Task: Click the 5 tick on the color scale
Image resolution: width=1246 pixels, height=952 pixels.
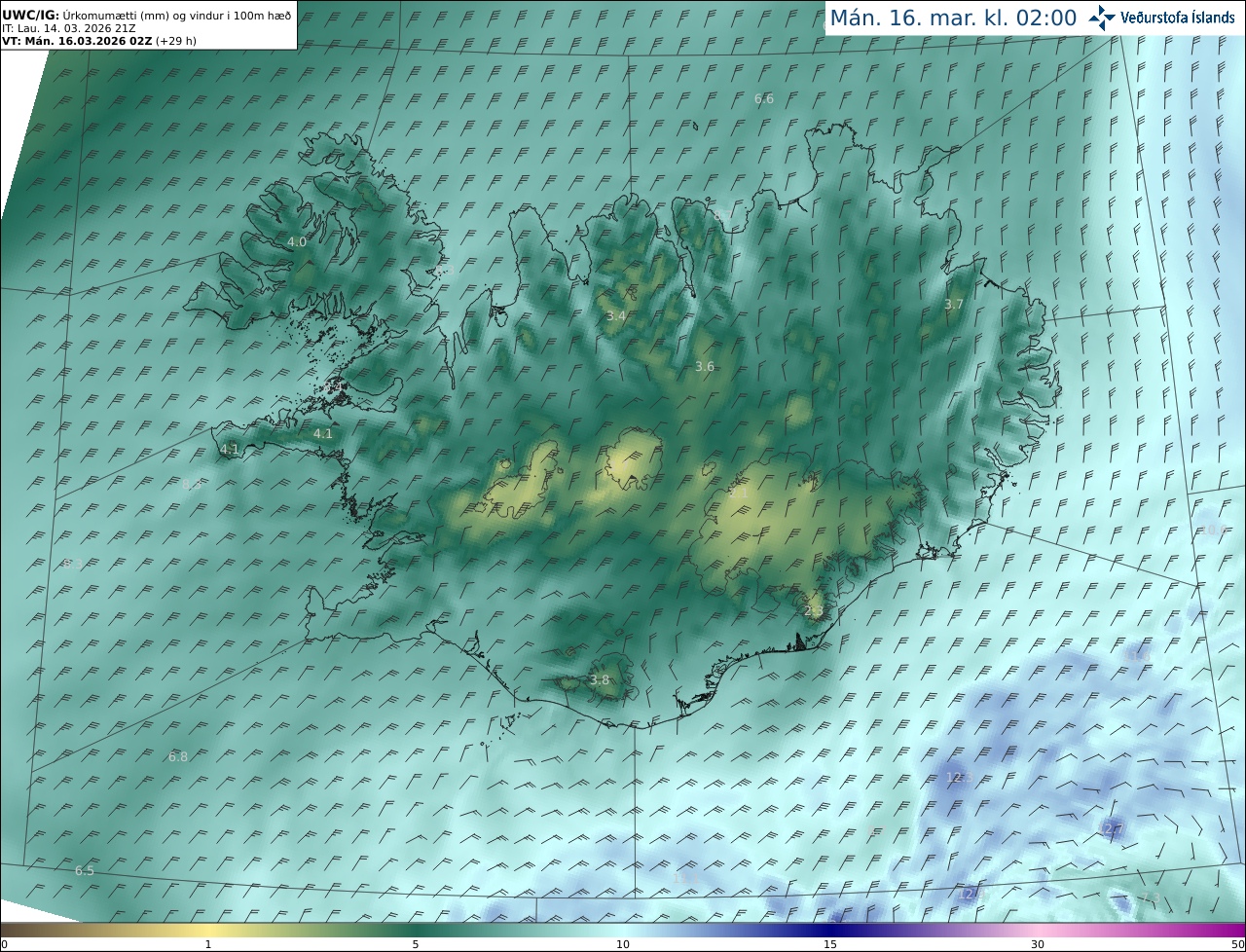Action: (416, 944)
